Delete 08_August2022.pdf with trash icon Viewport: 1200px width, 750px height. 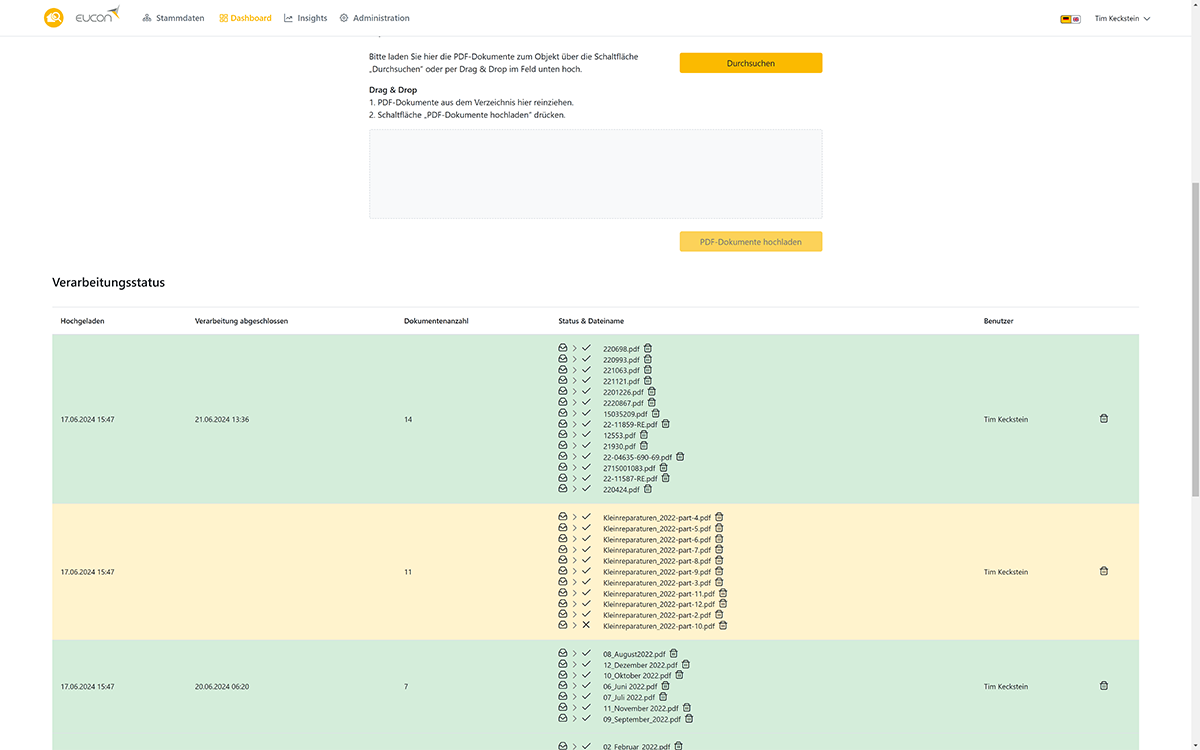pyautogui.click(x=674, y=654)
